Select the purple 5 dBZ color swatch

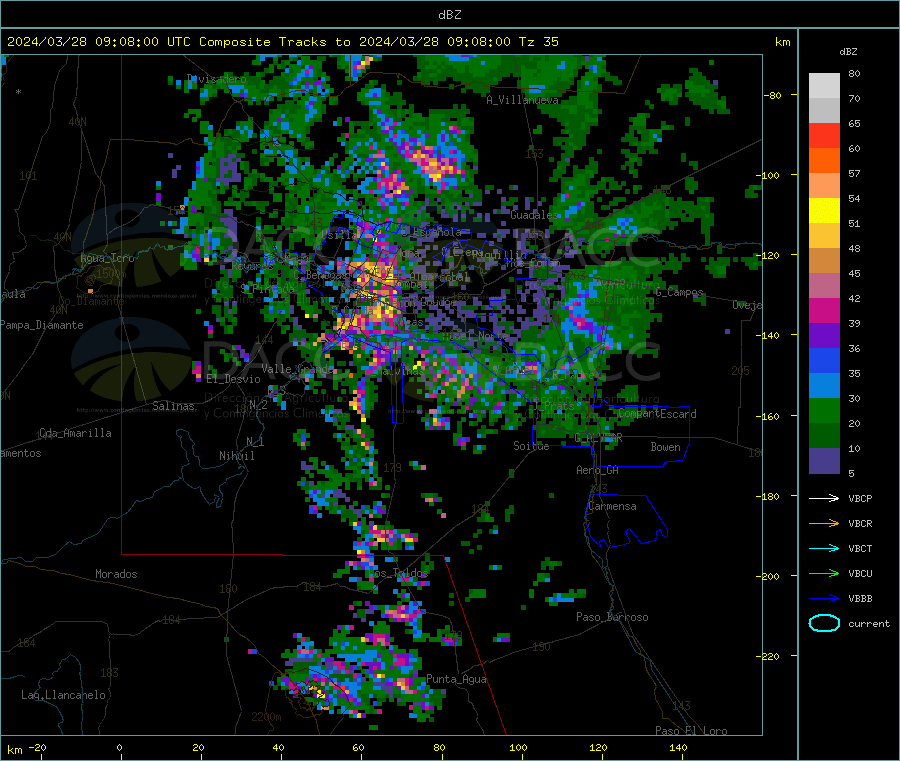pos(824,461)
